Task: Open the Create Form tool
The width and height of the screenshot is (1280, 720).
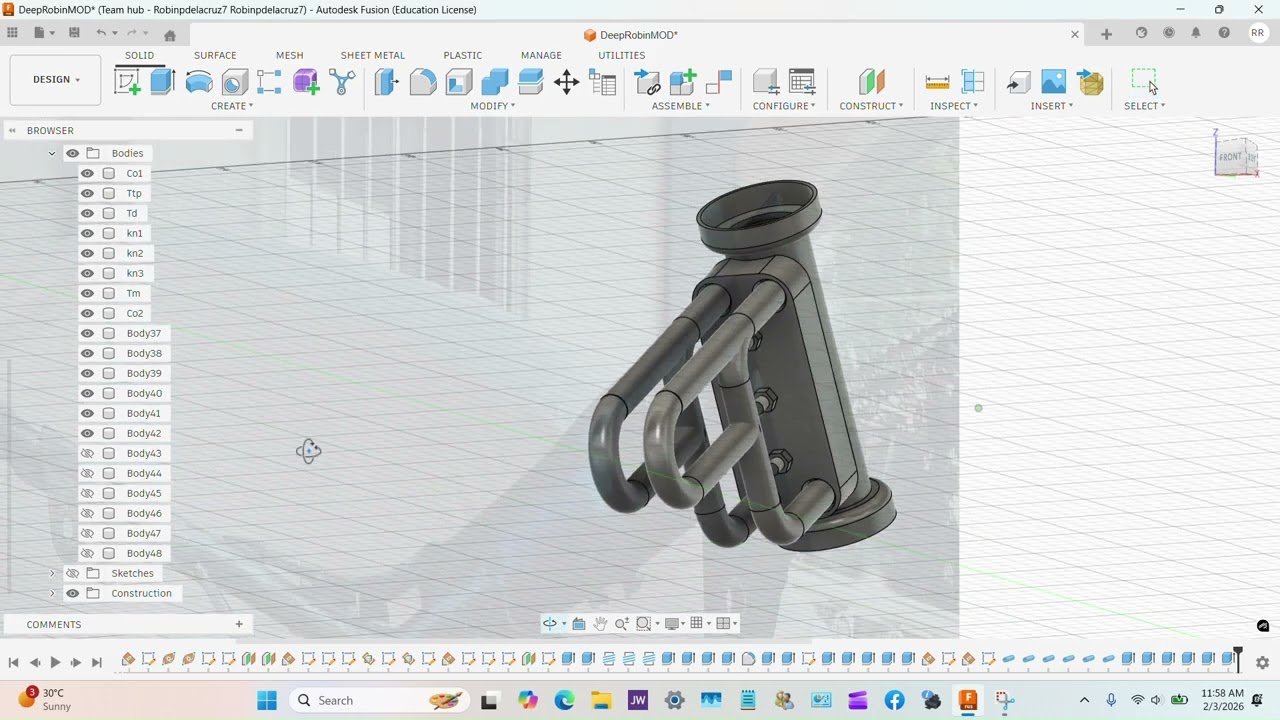Action: tap(306, 82)
